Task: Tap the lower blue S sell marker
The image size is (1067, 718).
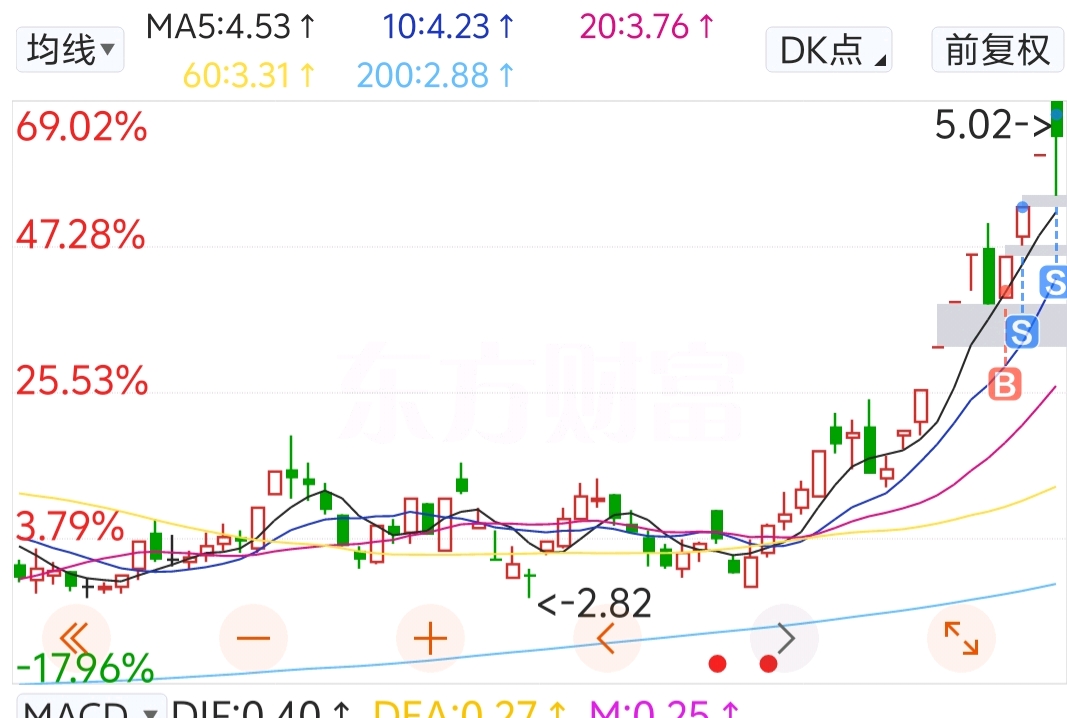Action: coord(1021,332)
